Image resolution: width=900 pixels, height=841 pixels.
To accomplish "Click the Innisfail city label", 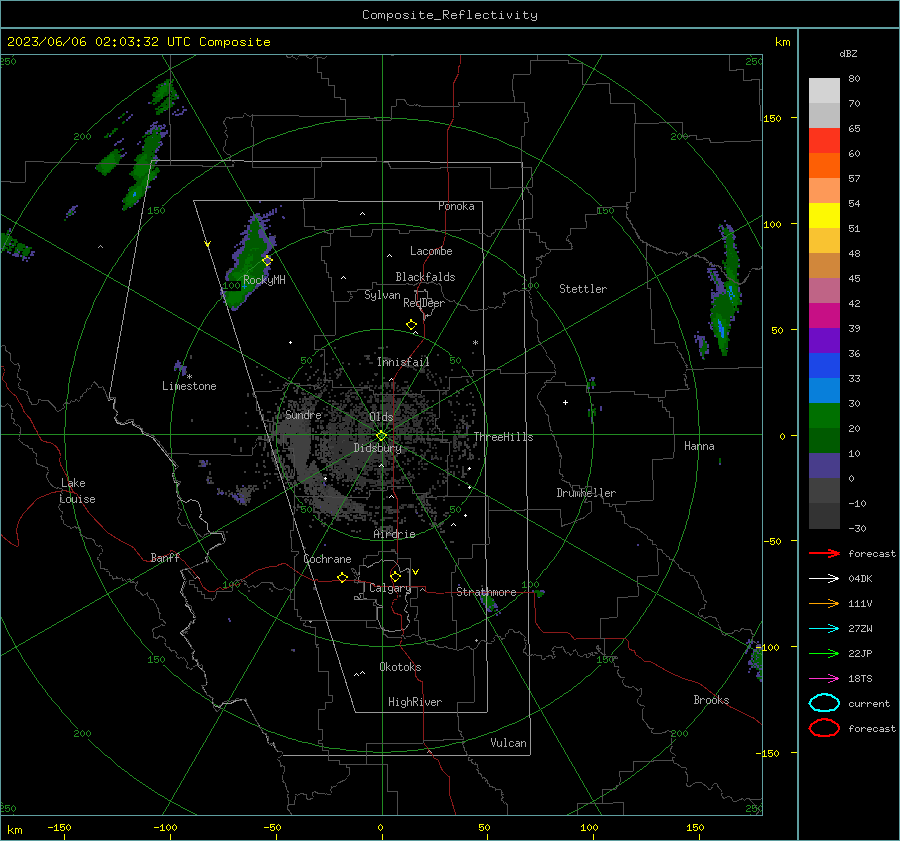I will 403,362.
